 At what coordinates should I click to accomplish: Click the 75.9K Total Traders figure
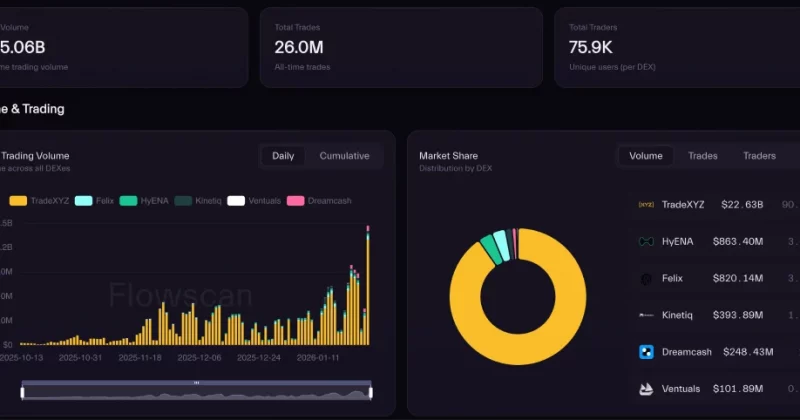590,47
